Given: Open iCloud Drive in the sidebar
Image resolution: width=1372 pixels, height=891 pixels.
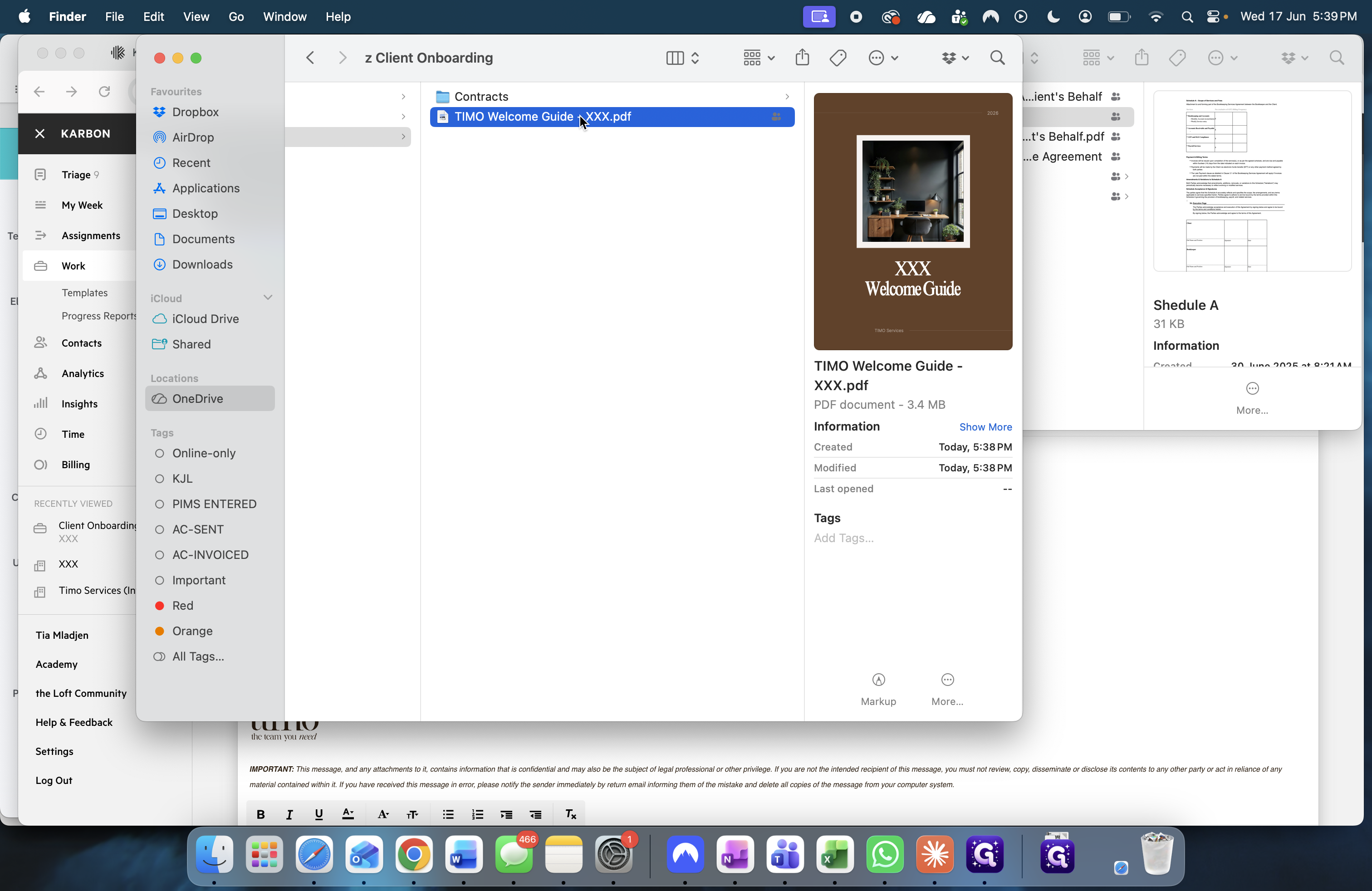Looking at the screenshot, I should tap(210, 319).
